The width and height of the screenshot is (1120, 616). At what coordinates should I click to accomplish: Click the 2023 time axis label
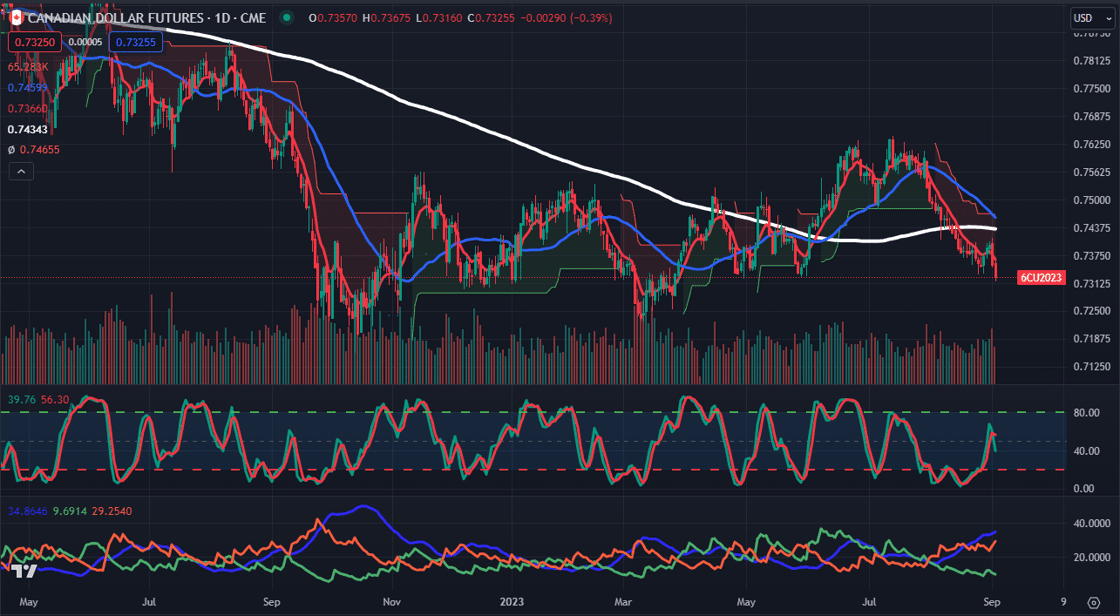click(x=514, y=602)
